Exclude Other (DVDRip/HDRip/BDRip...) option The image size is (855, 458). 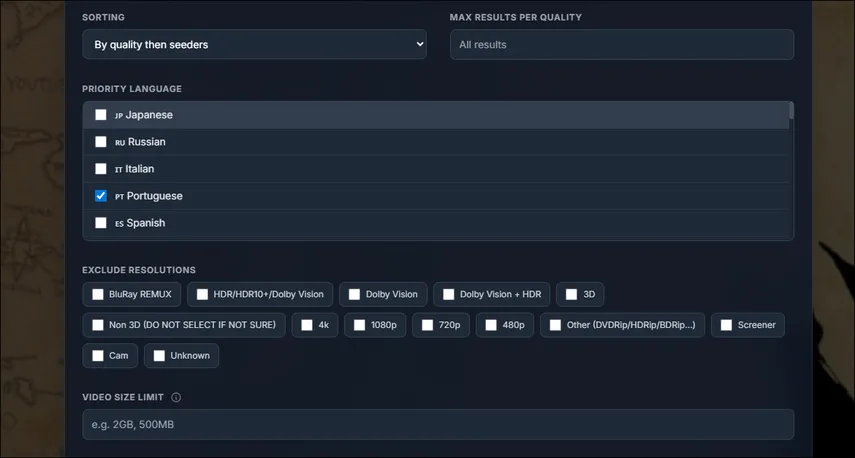tap(555, 325)
